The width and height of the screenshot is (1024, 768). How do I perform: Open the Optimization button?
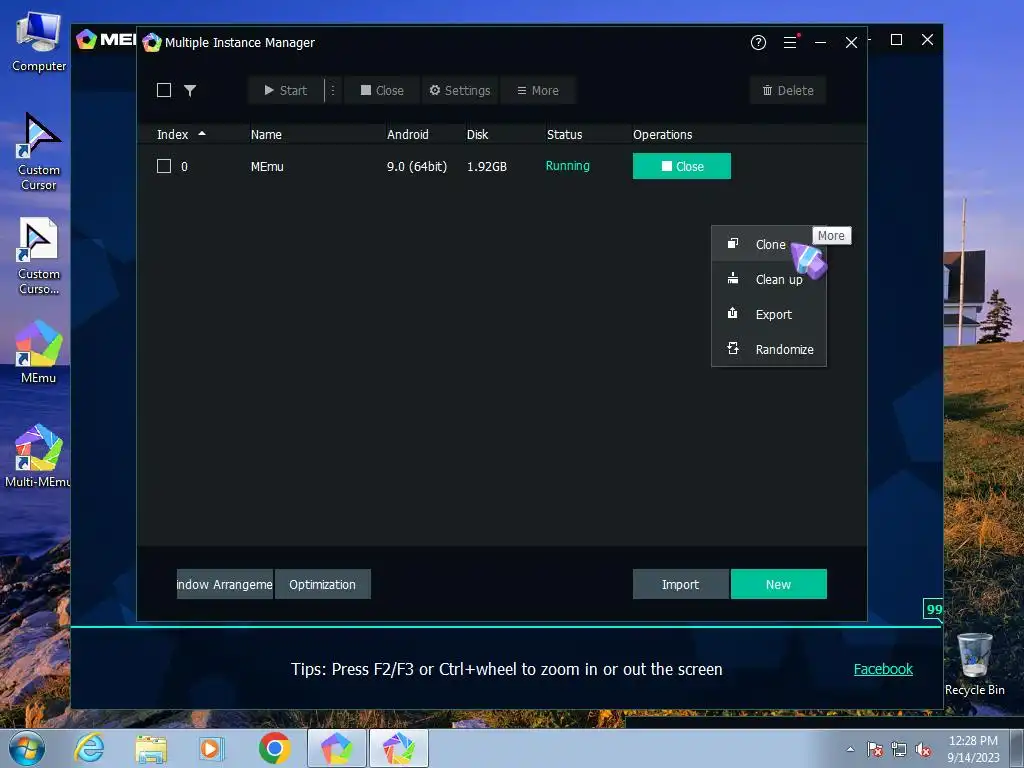(x=323, y=584)
